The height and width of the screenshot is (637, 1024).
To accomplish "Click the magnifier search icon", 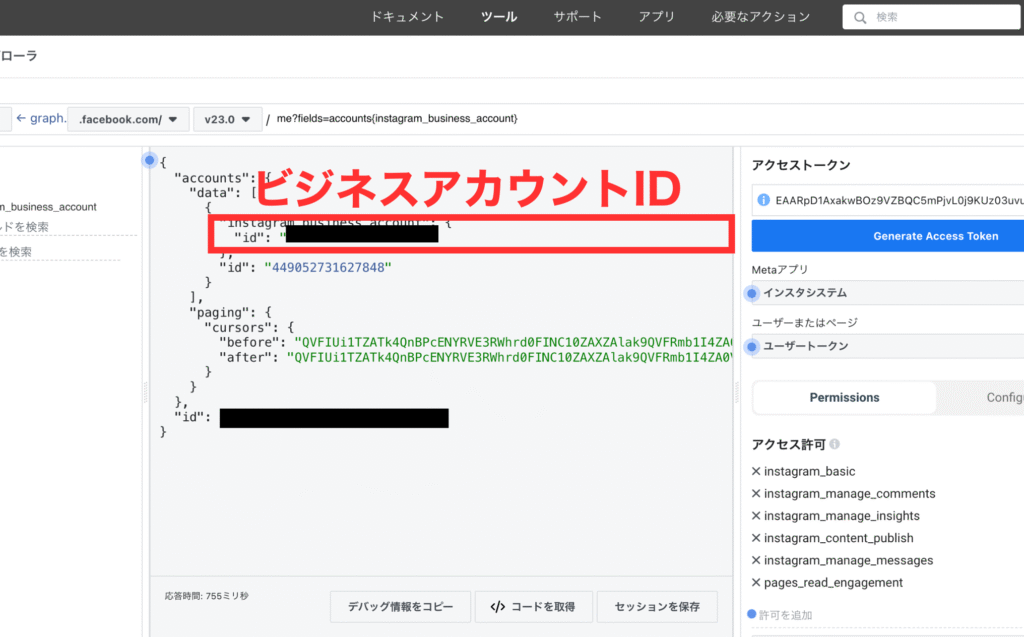I will [860, 18].
